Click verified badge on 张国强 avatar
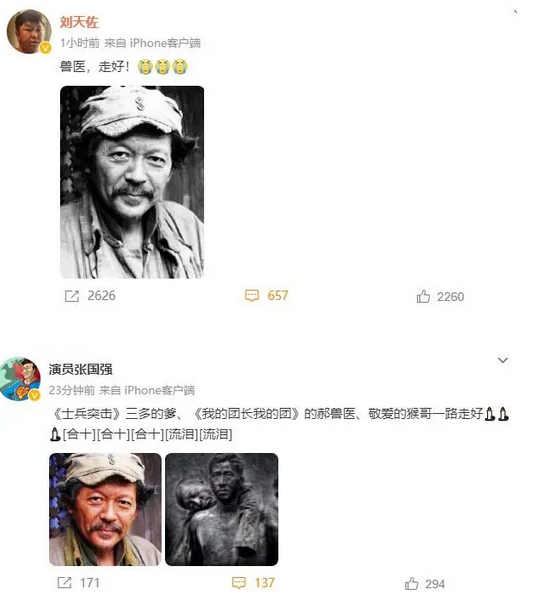533x605 pixels. [x=35, y=395]
